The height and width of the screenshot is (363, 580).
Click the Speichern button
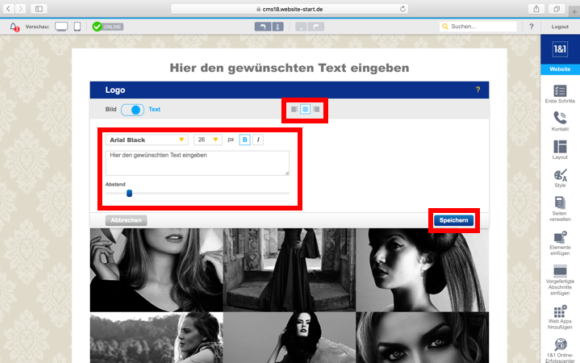pos(453,220)
